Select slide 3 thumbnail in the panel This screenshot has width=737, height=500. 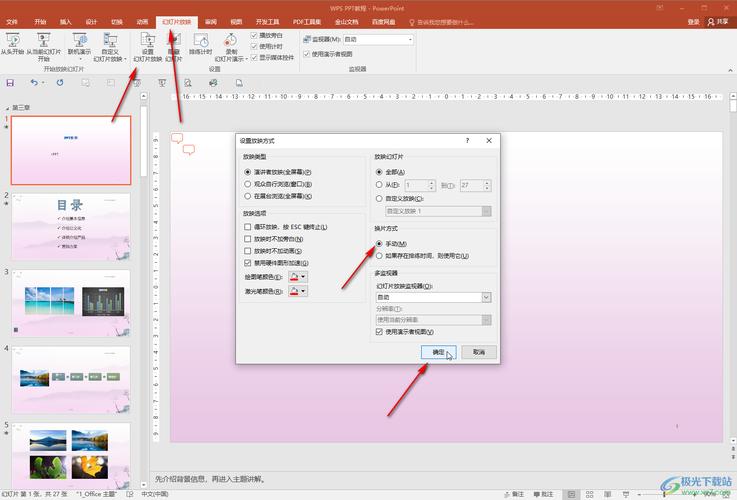click(70, 299)
